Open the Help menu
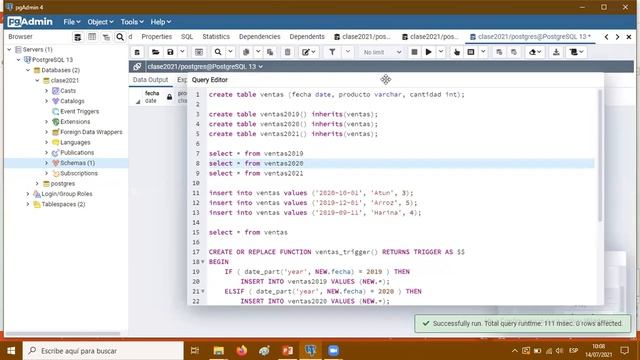640x360 pixels. pyautogui.click(x=160, y=22)
